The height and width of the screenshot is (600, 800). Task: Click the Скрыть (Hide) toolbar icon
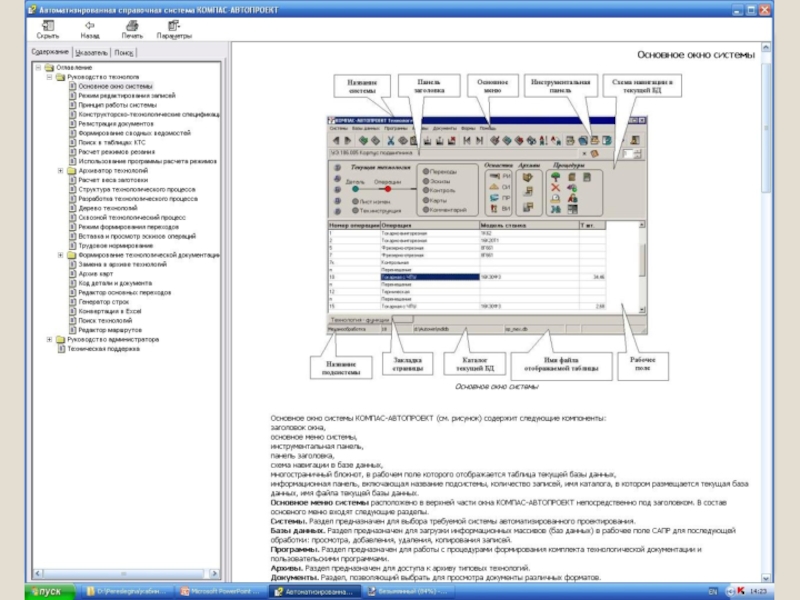click(x=48, y=24)
